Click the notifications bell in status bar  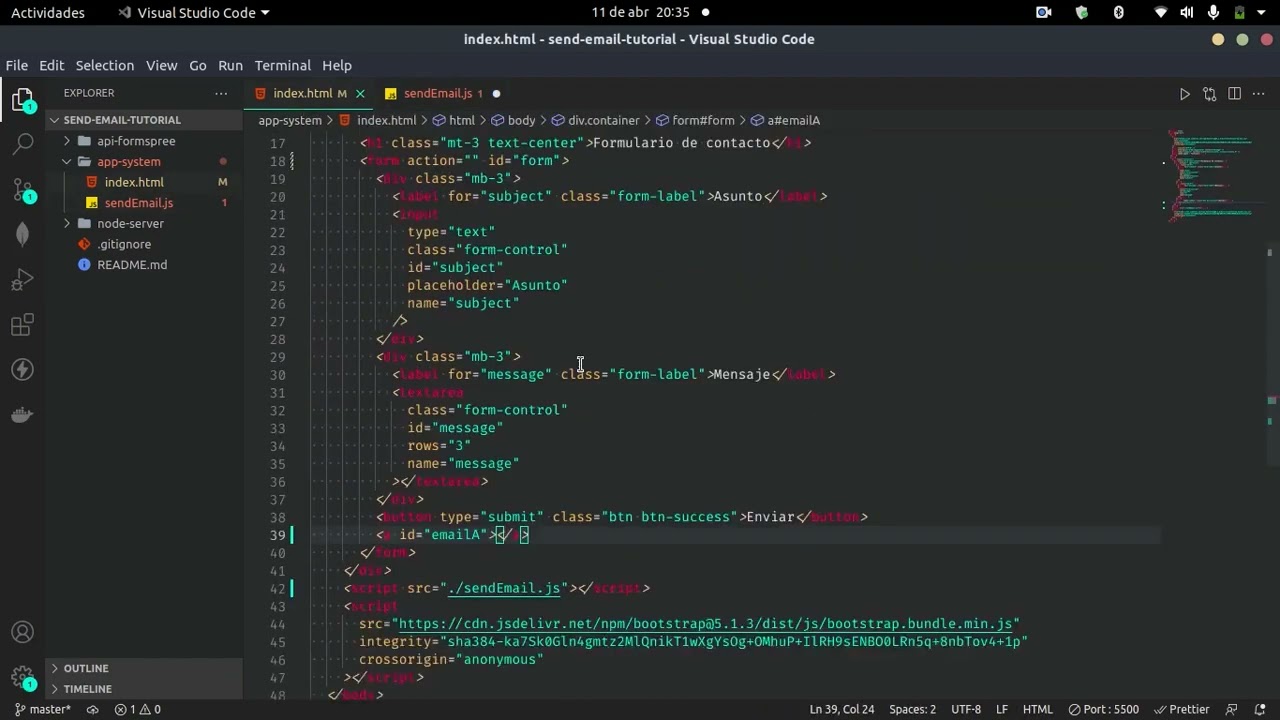click(x=1259, y=709)
